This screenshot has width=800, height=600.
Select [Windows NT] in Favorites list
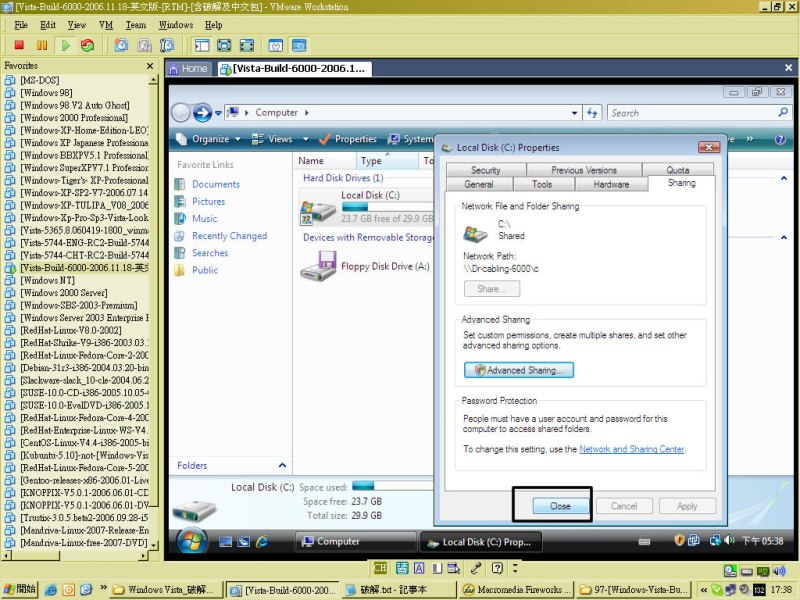[x=47, y=280]
